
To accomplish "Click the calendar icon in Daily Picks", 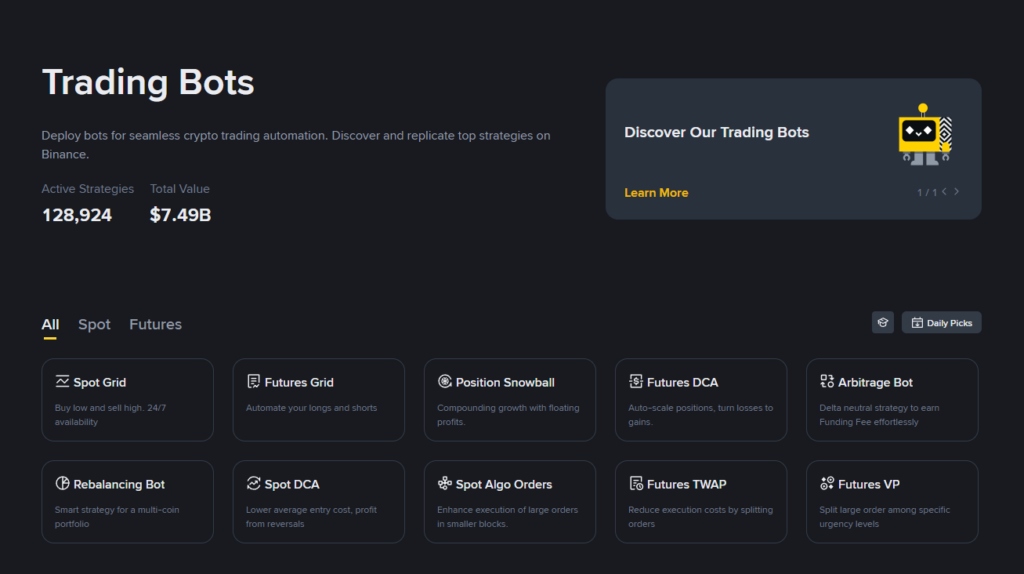I will pyautogui.click(x=917, y=323).
